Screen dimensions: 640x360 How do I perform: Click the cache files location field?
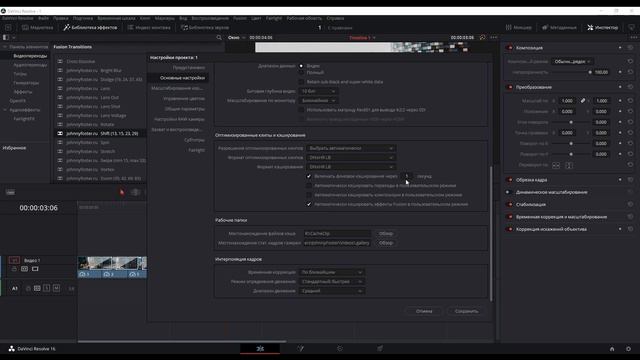point(337,233)
